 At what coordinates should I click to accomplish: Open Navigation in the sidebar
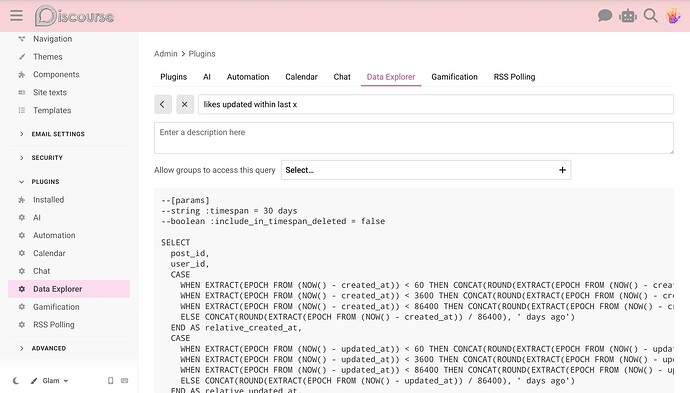(52, 39)
